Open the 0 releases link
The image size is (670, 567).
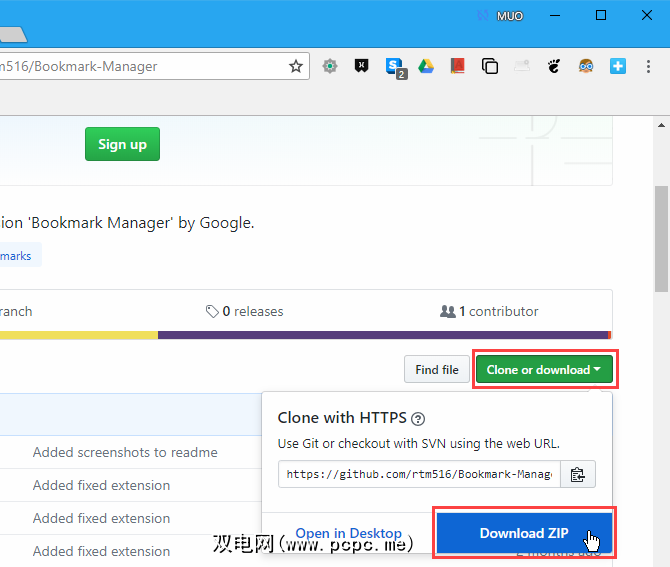pyautogui.click(x=244, y=311)
